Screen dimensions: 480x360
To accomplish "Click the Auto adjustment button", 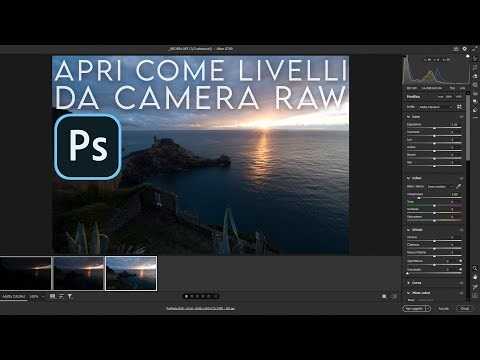I will click(440, 97).
